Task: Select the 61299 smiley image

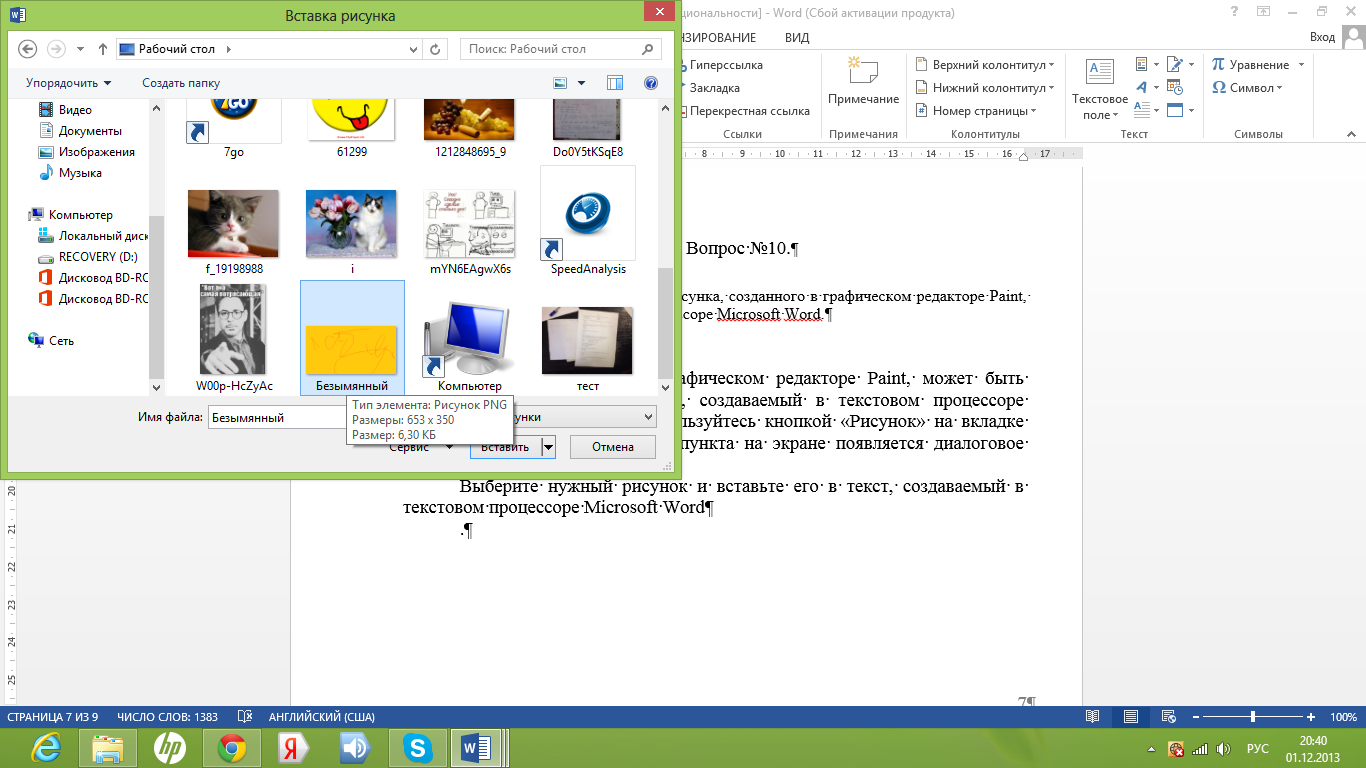Action: click(351, 122)
